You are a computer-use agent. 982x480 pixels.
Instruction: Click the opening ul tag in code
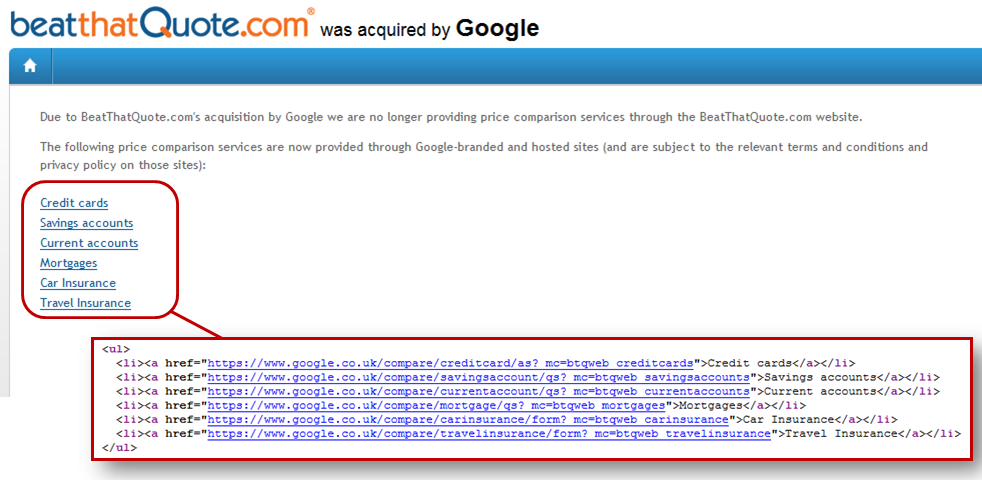114,349
